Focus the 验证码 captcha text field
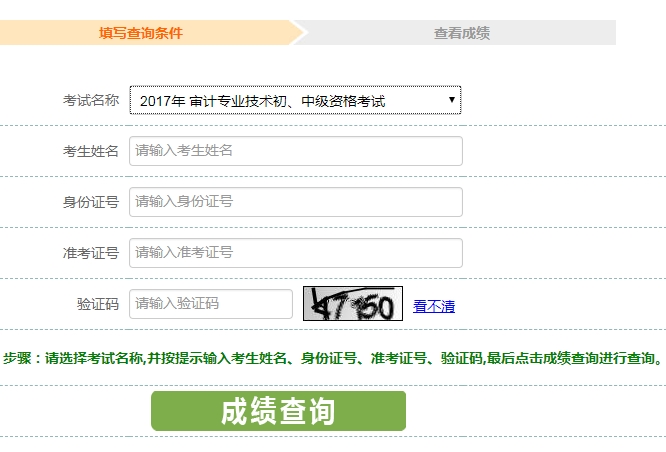This screenshot has width=666, height=452. pos(210,304)
